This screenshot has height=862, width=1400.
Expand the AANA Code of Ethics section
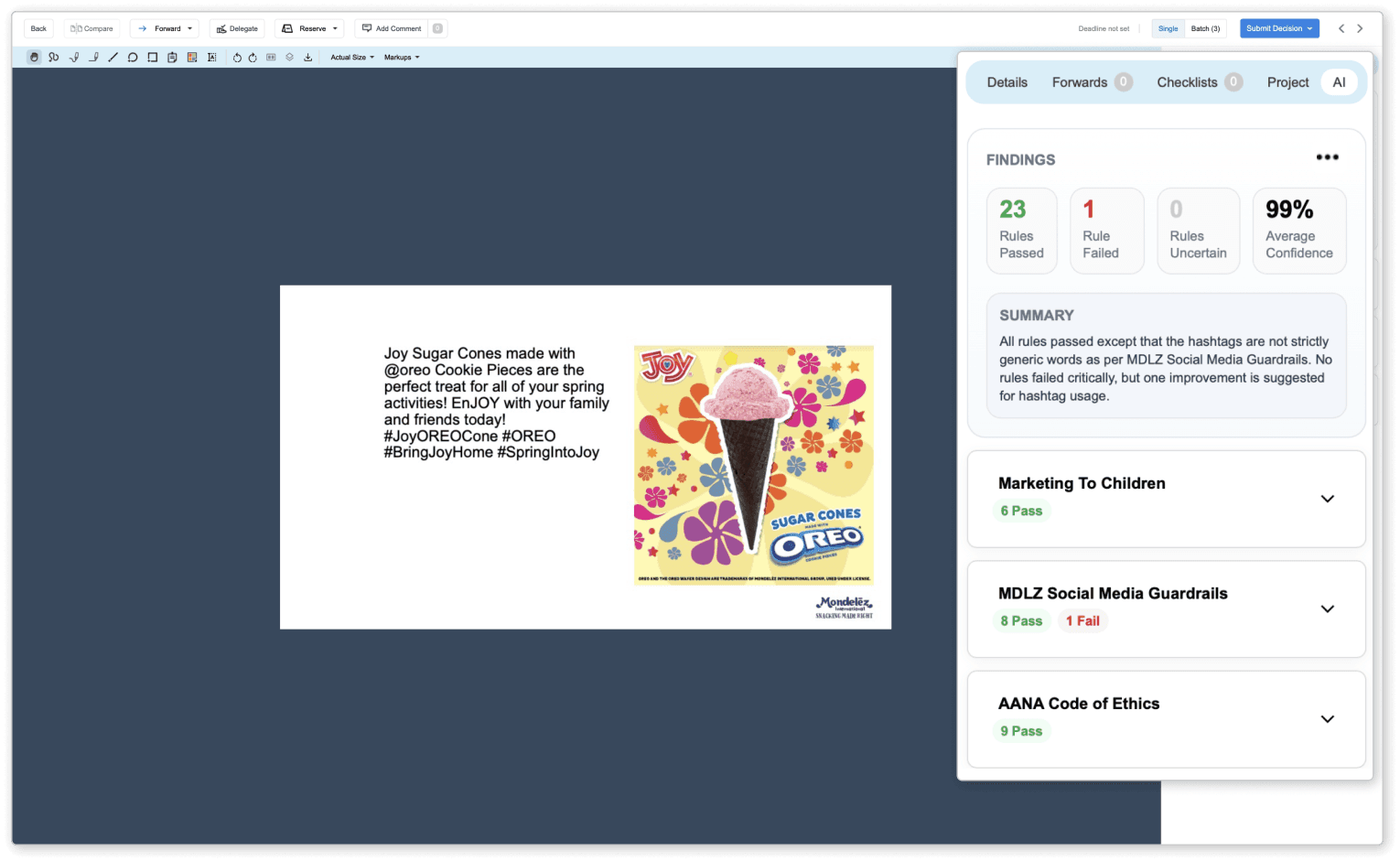tap(1328, 719)
